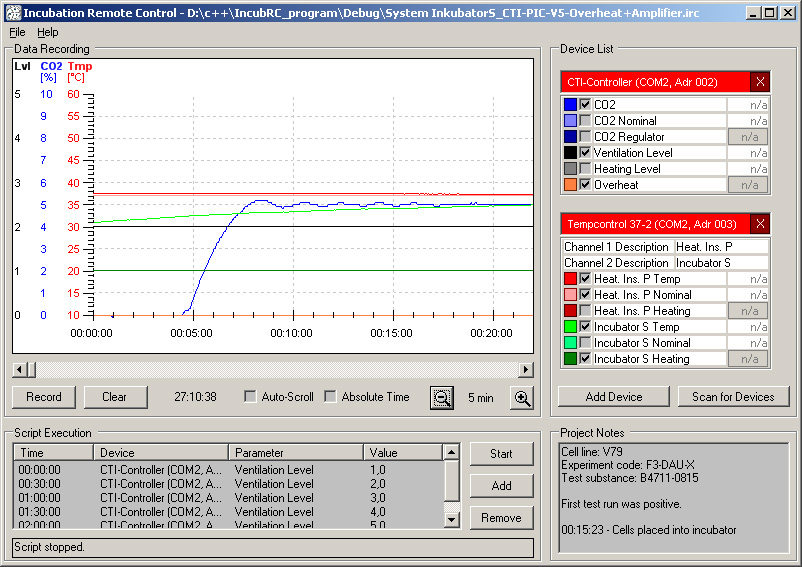Image resolution: width=802 pixels, height=567 pixels.
Task: Check the Heating Level checkbox
Action: [585, 169]
